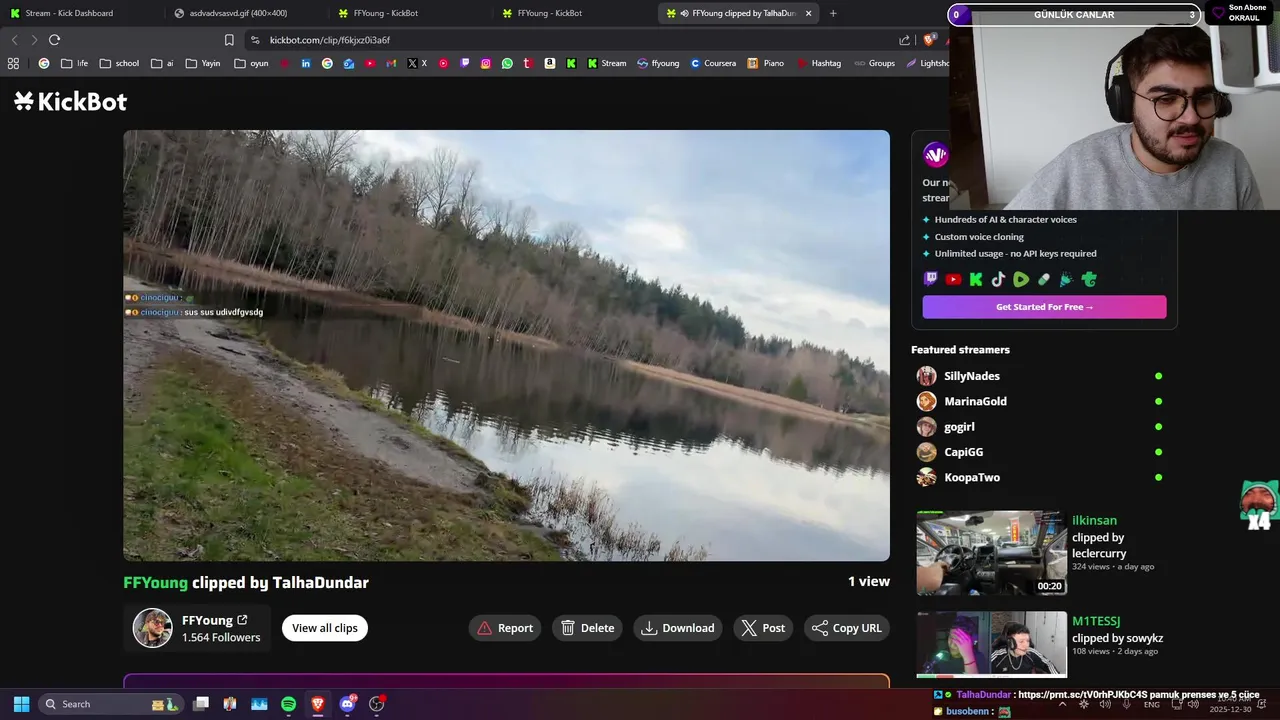1280x720 pixels.
Task: Open the Instagram bookmark icon
Action: [x=486, y=63]
